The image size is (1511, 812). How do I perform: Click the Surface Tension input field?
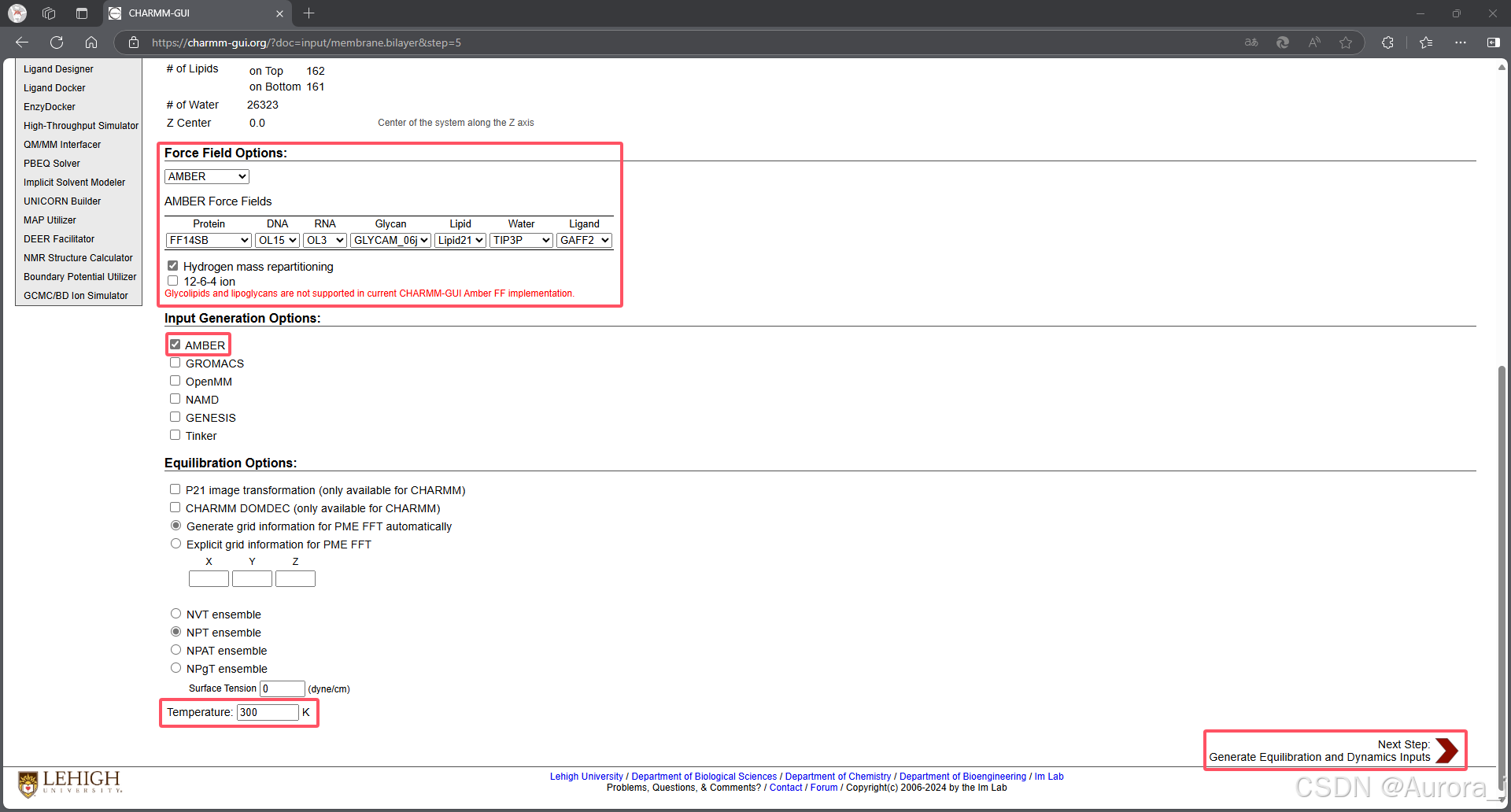(283, 688)
